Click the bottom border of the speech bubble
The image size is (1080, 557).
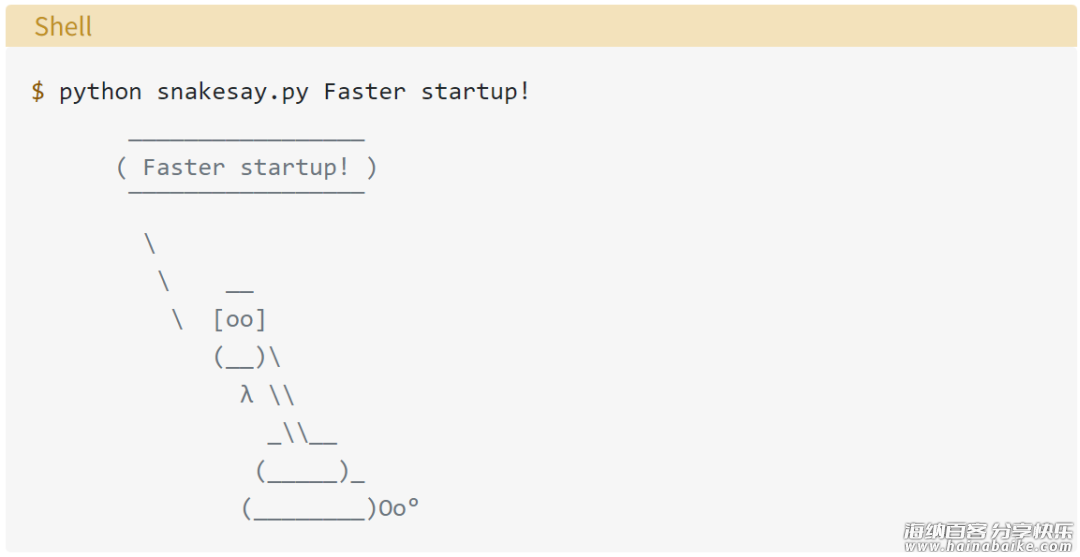click(247, 192)
